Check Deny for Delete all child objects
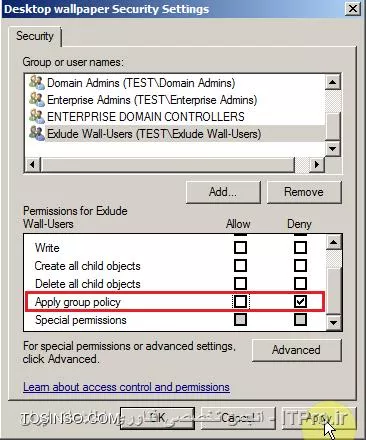The image size is (366, 440). coord(300,284)
